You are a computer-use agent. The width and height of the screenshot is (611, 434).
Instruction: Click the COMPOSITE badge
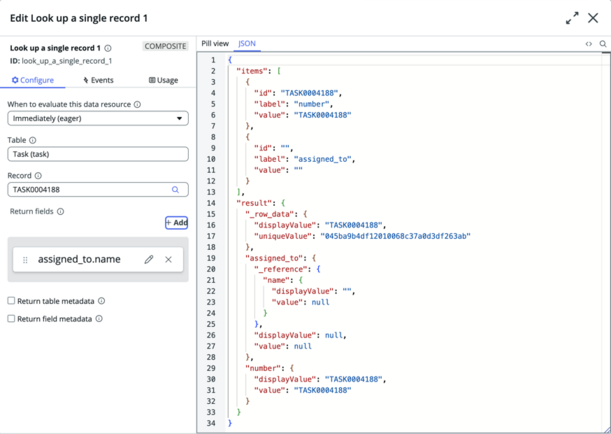click(165, 46)
